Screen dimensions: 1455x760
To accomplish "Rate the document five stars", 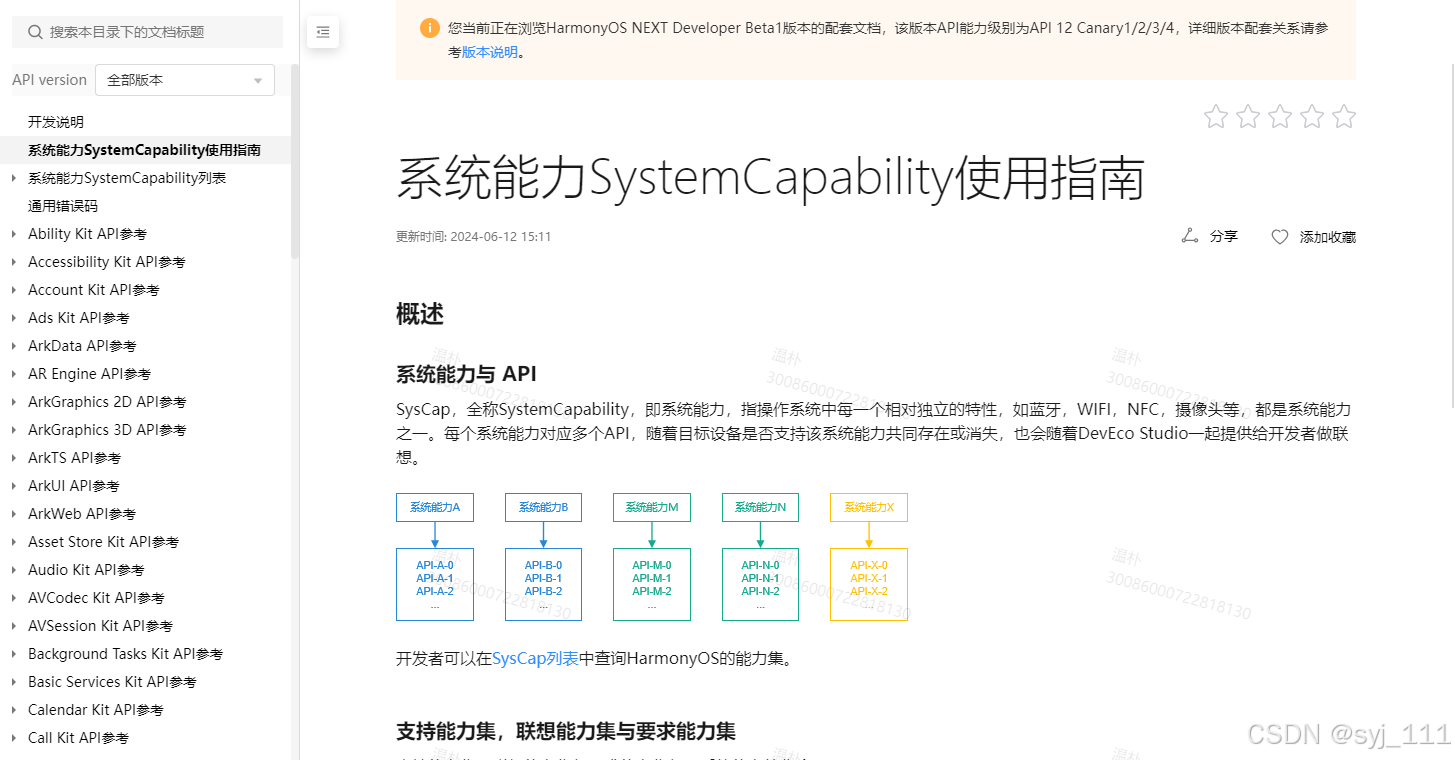I will (1344, 117).
